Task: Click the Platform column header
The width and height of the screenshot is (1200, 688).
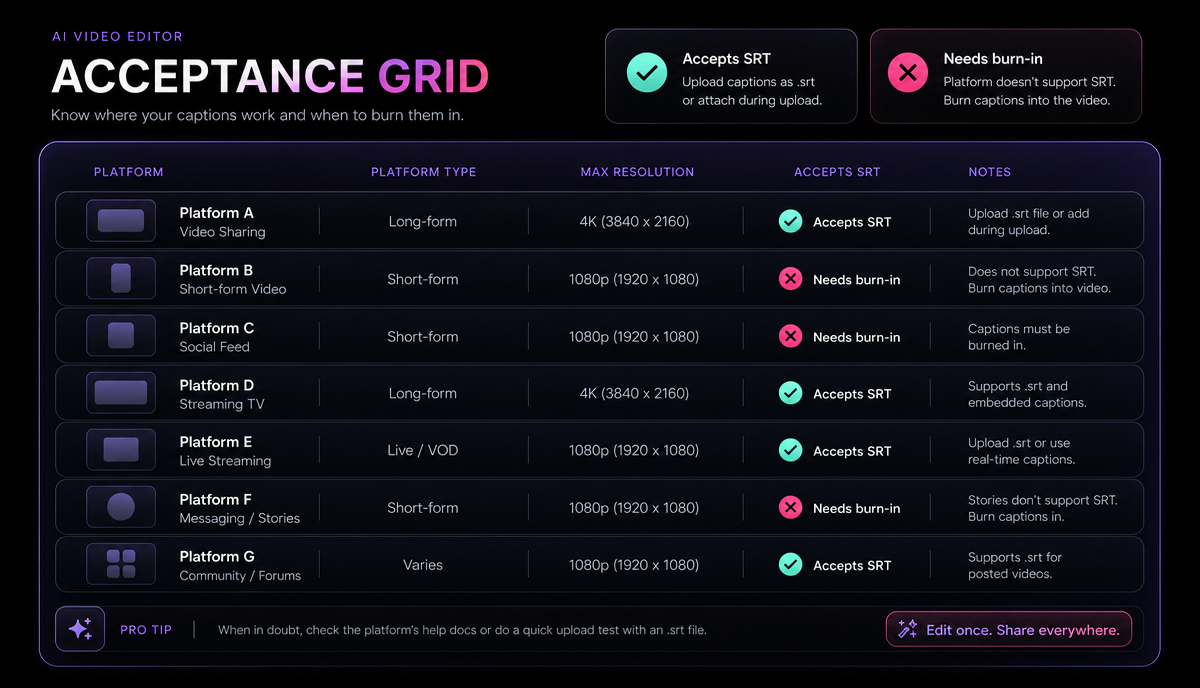Action: 128,172
